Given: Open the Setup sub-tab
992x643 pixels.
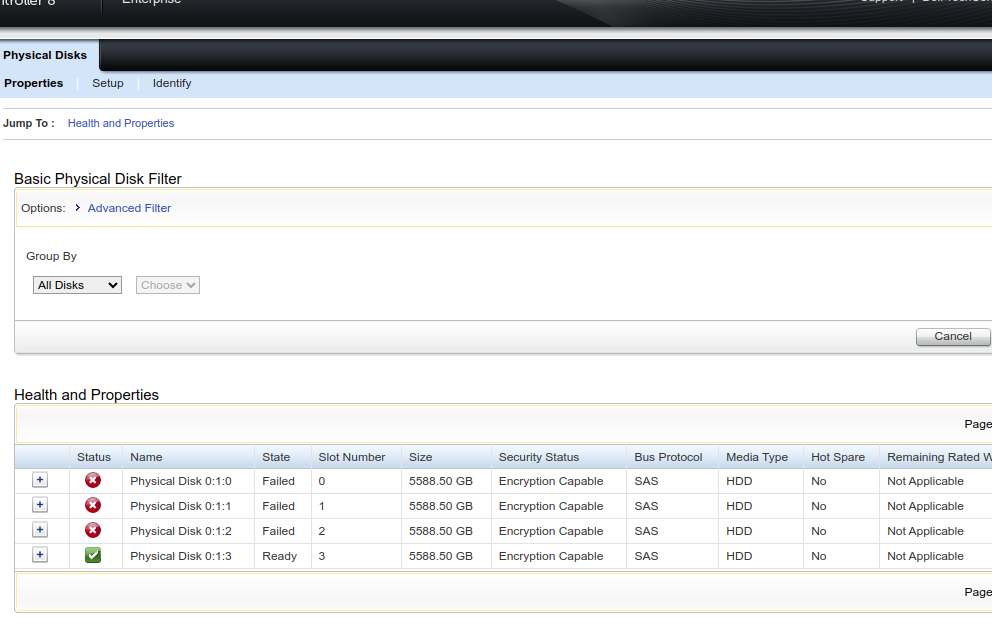Looking at the screenshot, I should [x=108, y=83].
